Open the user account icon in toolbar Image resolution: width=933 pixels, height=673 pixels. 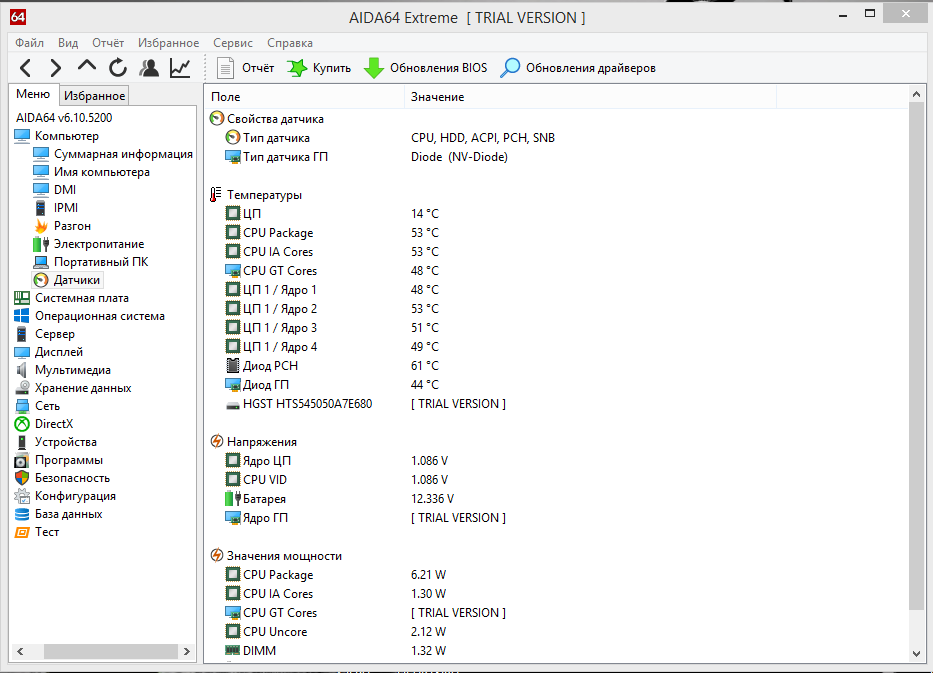coord(149,68)
